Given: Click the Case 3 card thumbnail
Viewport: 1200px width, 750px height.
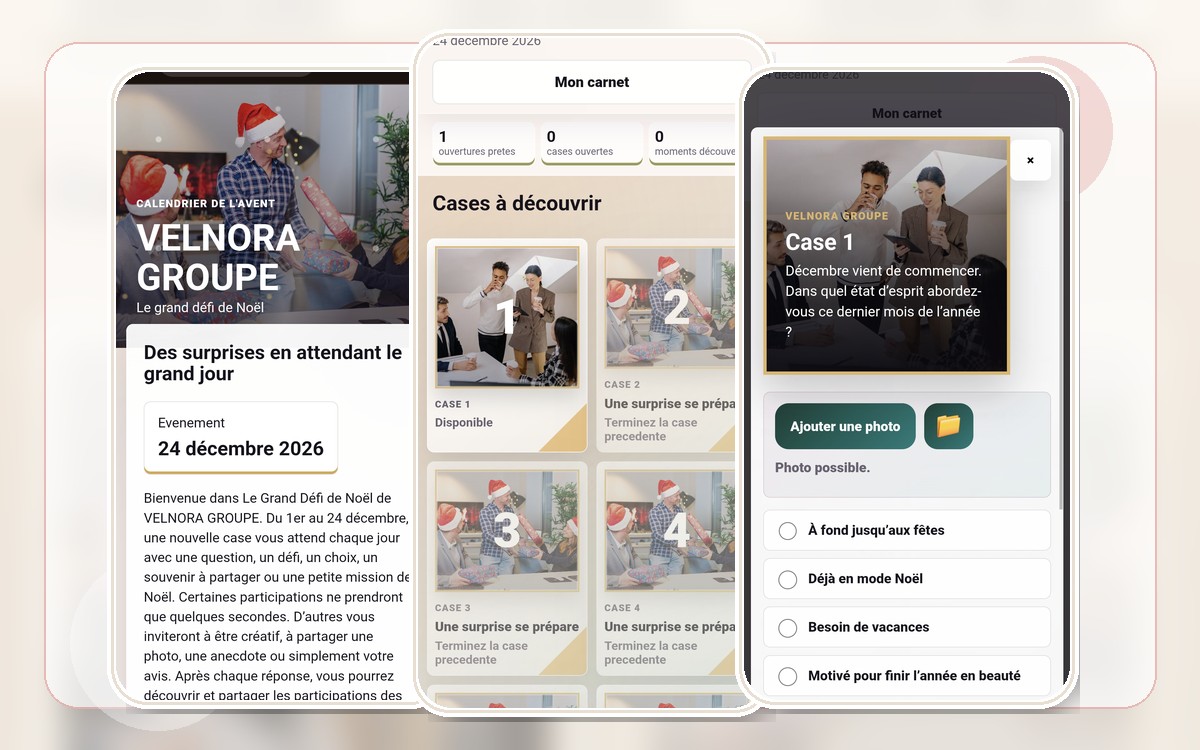Looking at the screenshot, I should [x=507, y=531].
